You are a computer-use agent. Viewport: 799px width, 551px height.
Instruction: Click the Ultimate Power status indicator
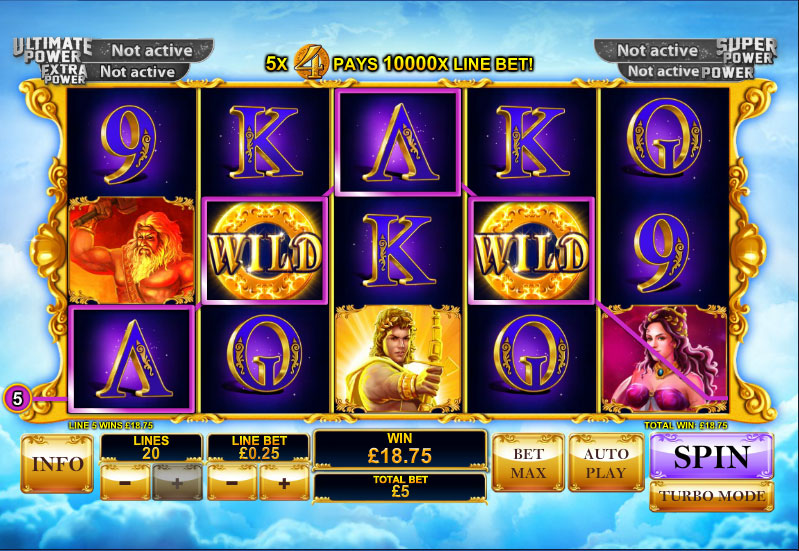[x=152, y=50]
